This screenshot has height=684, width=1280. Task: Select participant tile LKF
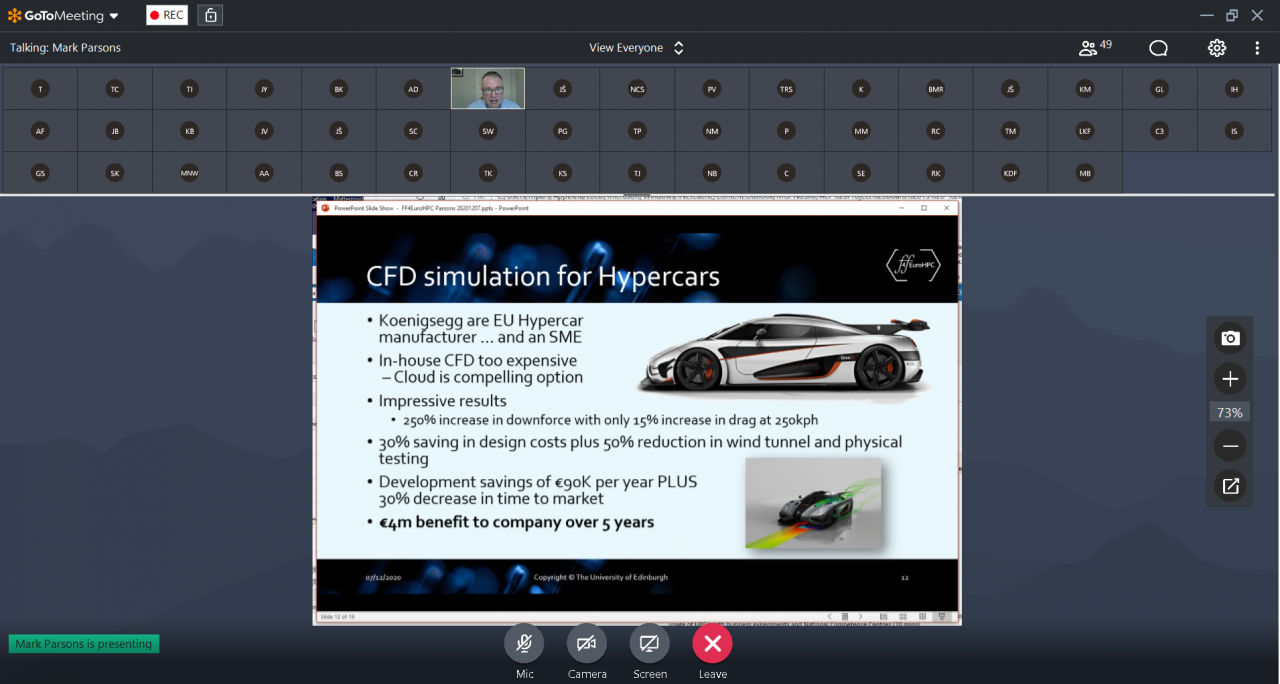click(1085, 131)
